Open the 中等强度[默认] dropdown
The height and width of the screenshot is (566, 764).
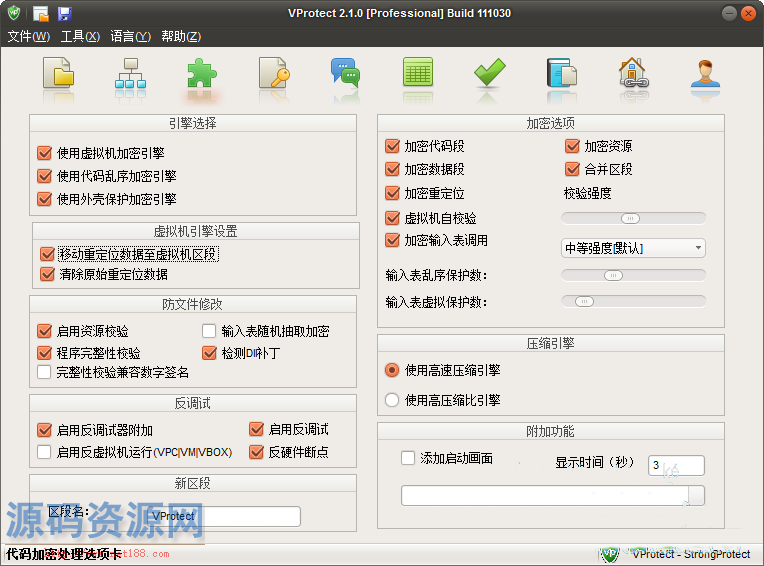pos(633,248)
